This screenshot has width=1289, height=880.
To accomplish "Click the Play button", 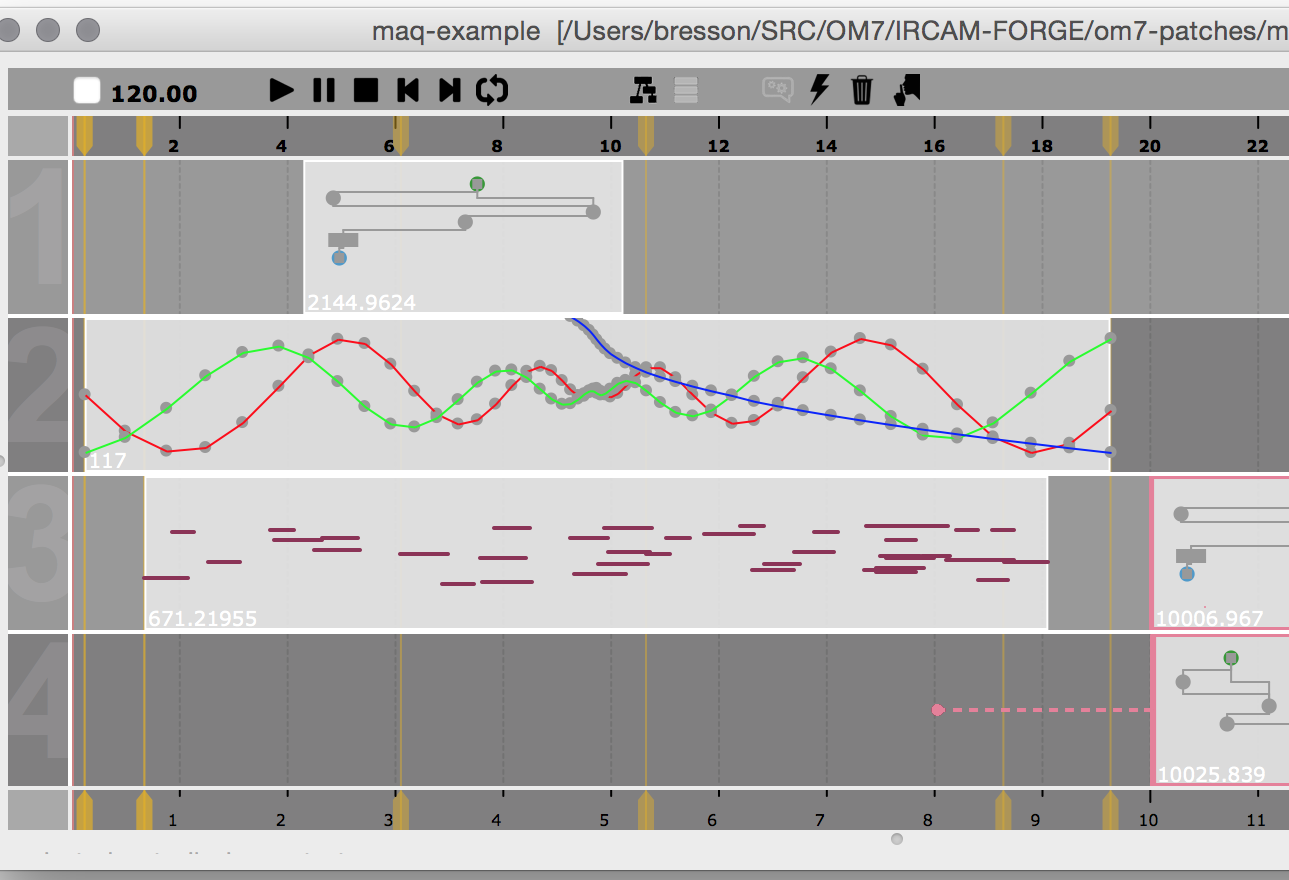I will (282, 91).
